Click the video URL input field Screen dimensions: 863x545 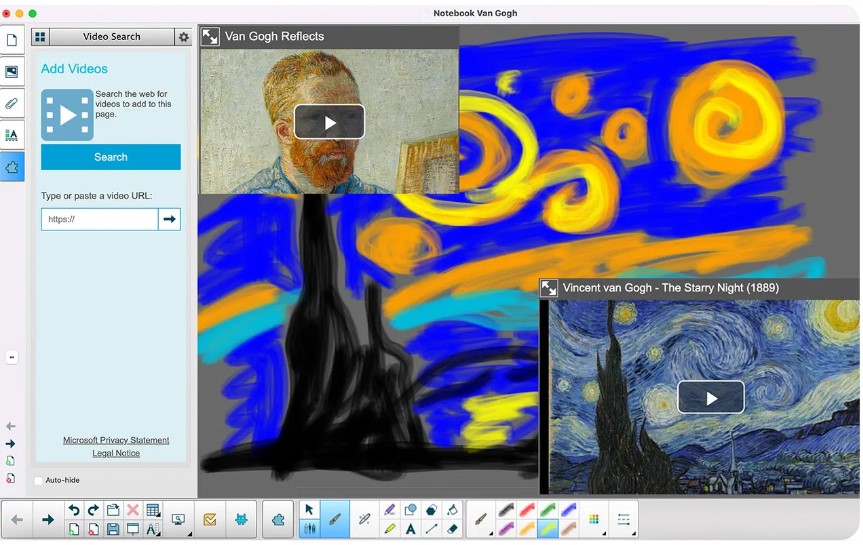100,219
